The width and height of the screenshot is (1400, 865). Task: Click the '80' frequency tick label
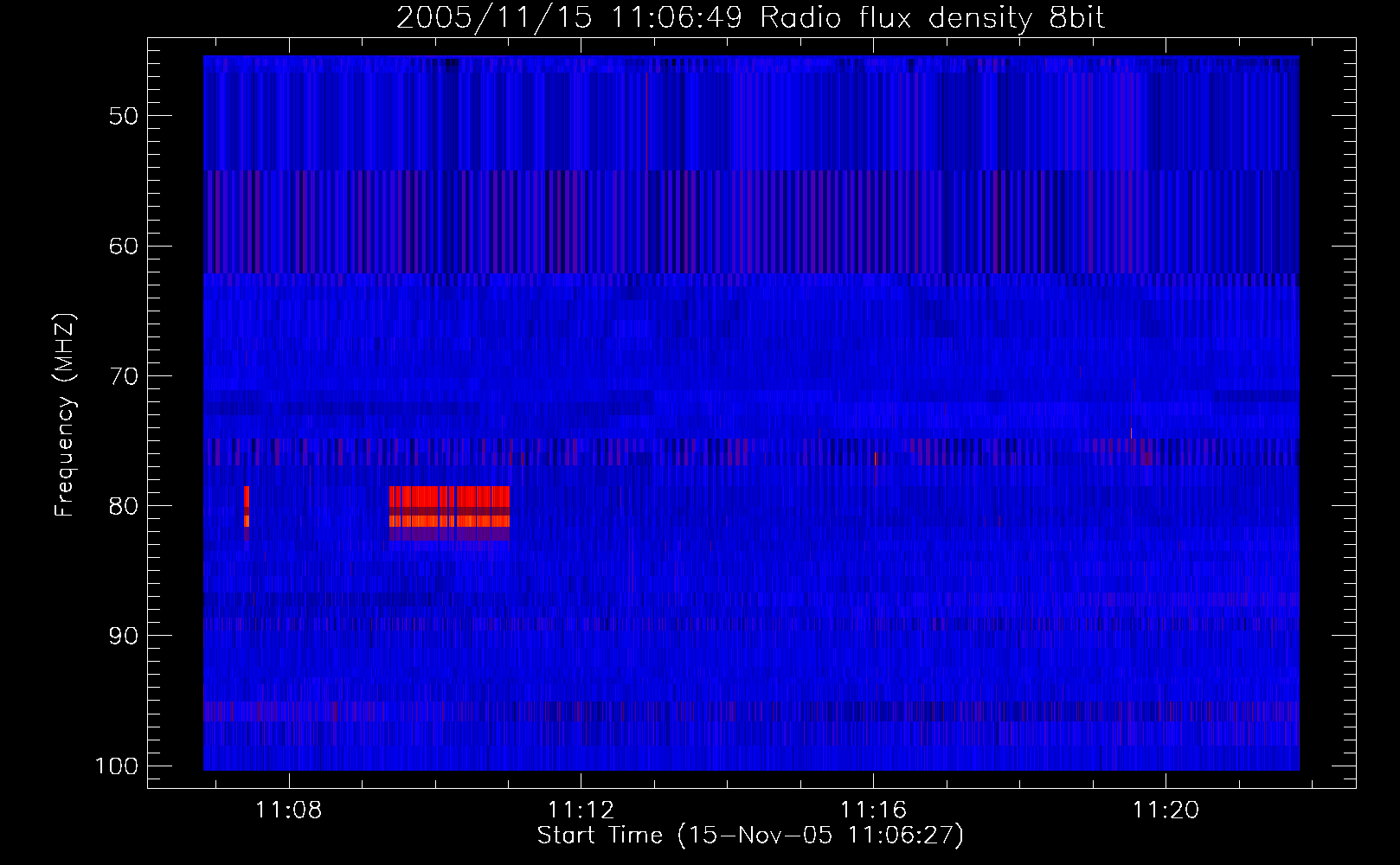point(124,506)
